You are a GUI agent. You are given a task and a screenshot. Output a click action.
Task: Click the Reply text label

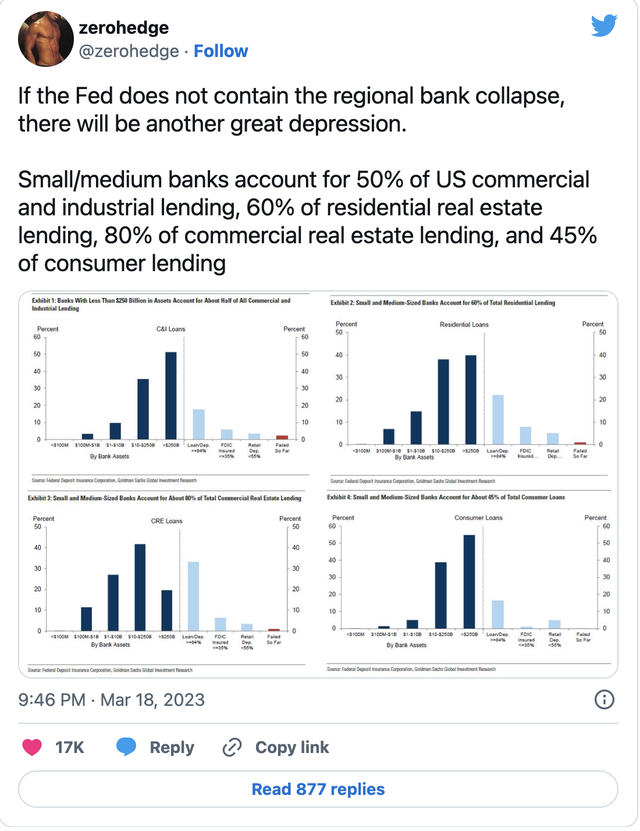[172, 747]
